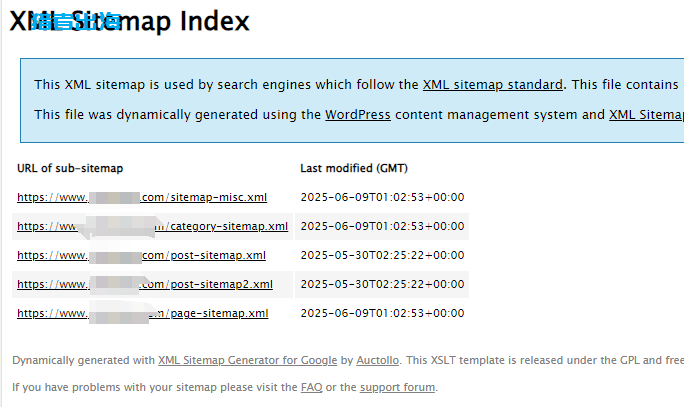Select the page-sitemap.xml last modified timestamp
Viewport: 684px width, 407px height.
(x=382, y=313)
